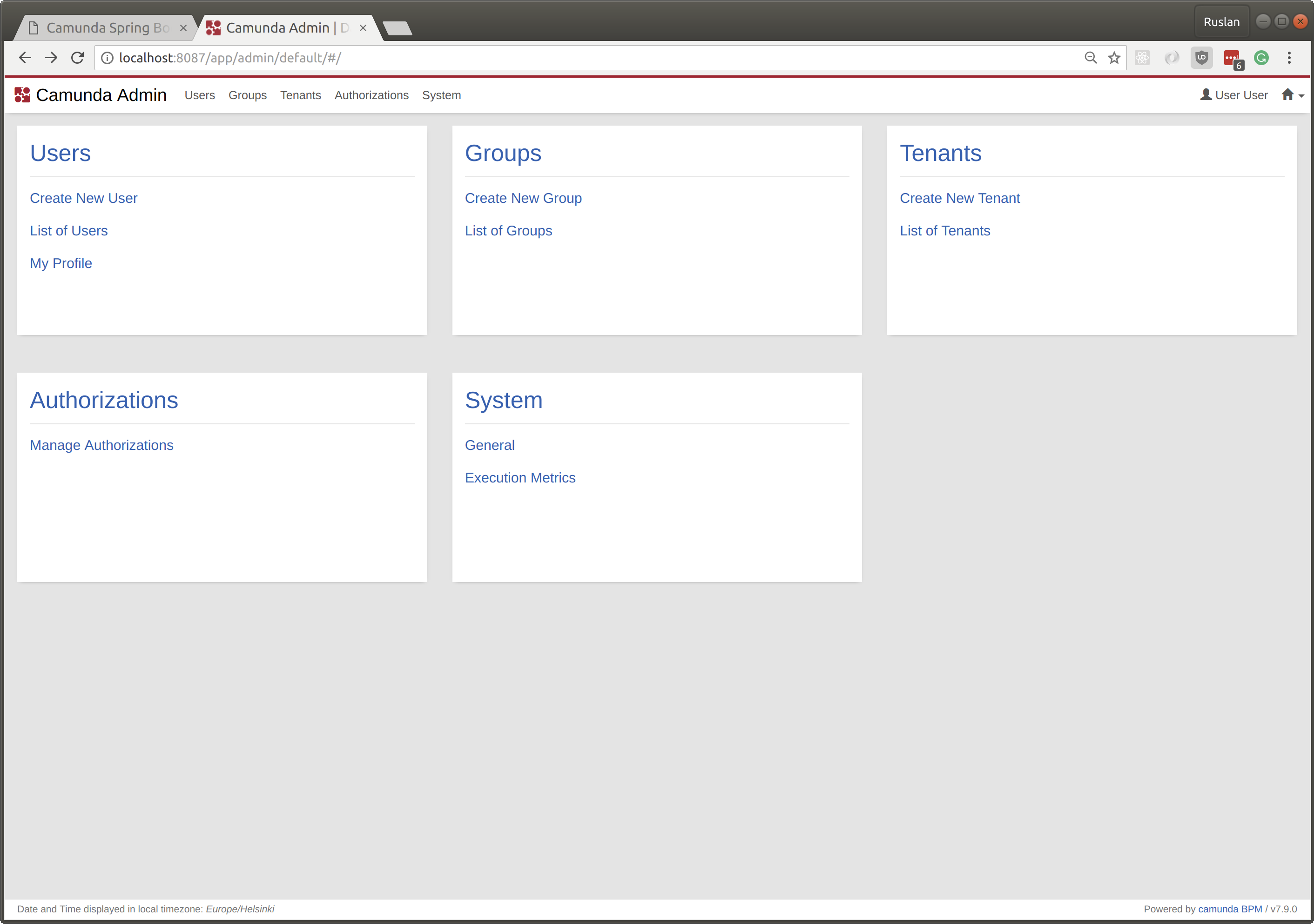Open the Manage Authorizations link
Image resolution: width=1314 pixels, height=924 pixels.
coord(101,445)
